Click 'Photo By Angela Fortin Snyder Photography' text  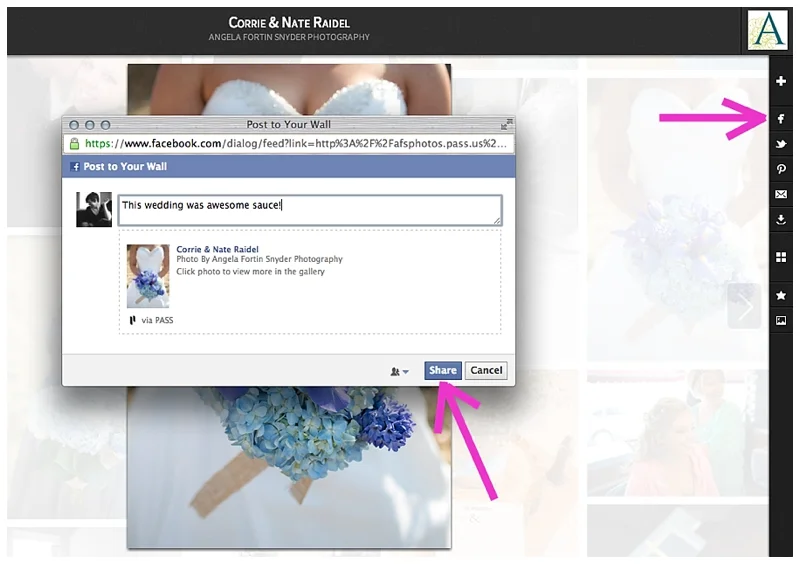259,259
